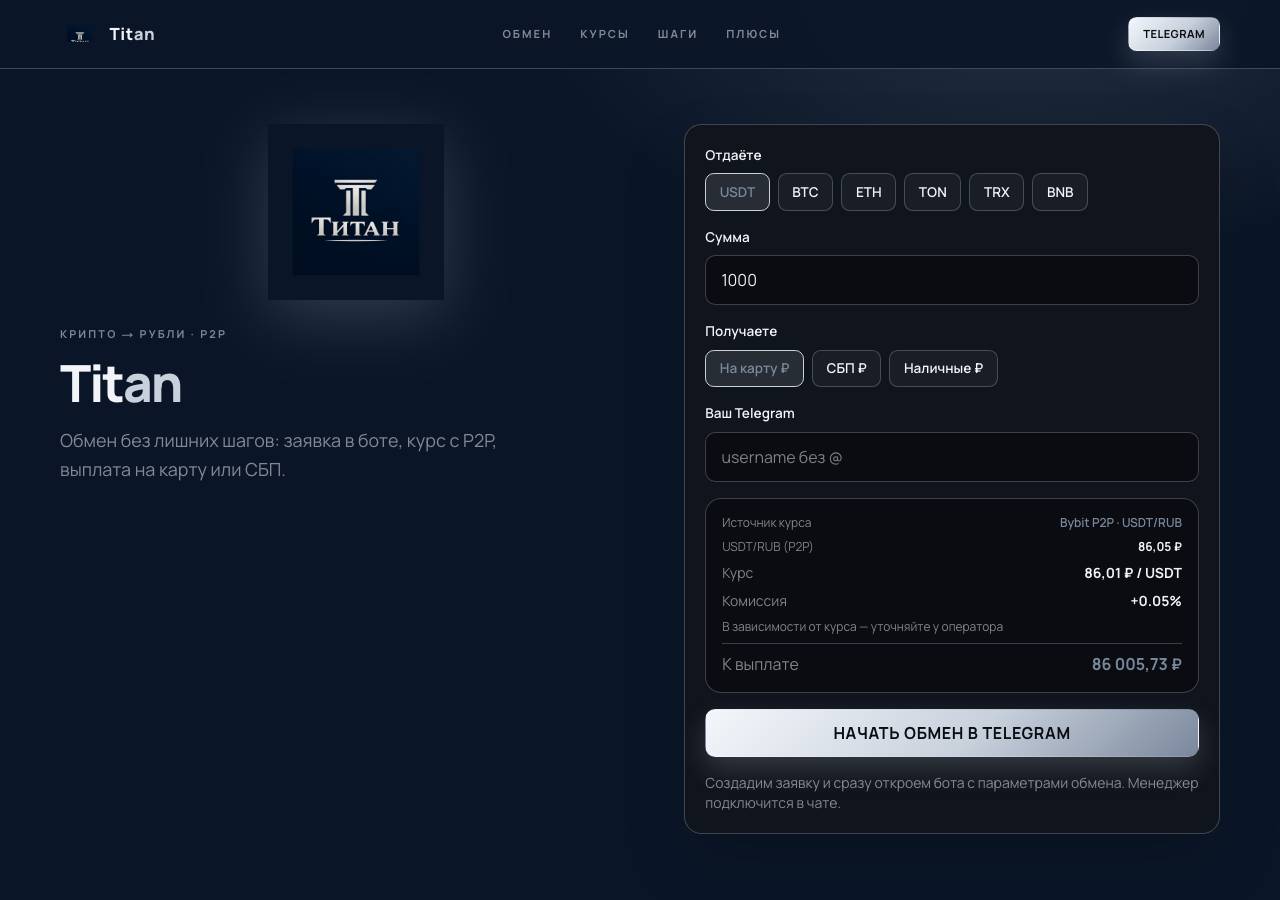This screenshot has height=900, width=1280.
Task: Open the ОБМЕН navigation item
Action: pos(527,34)
